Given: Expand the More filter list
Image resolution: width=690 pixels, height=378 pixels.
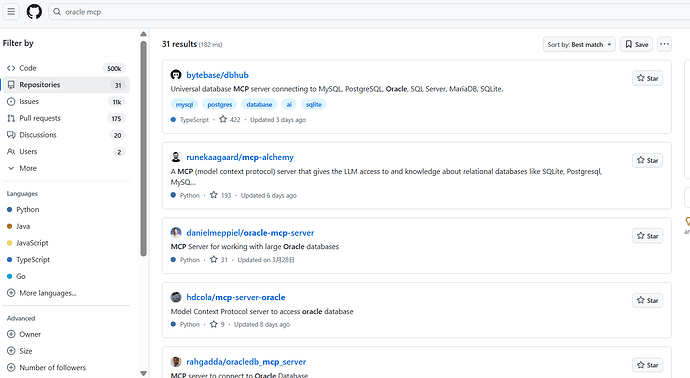Looking at the screenshot, I should click(x=66, y=169).
